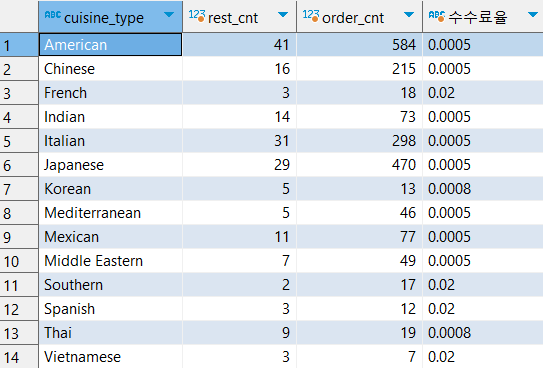Select row number 4 header
543x368 pixels.
(x=19, y=117)
